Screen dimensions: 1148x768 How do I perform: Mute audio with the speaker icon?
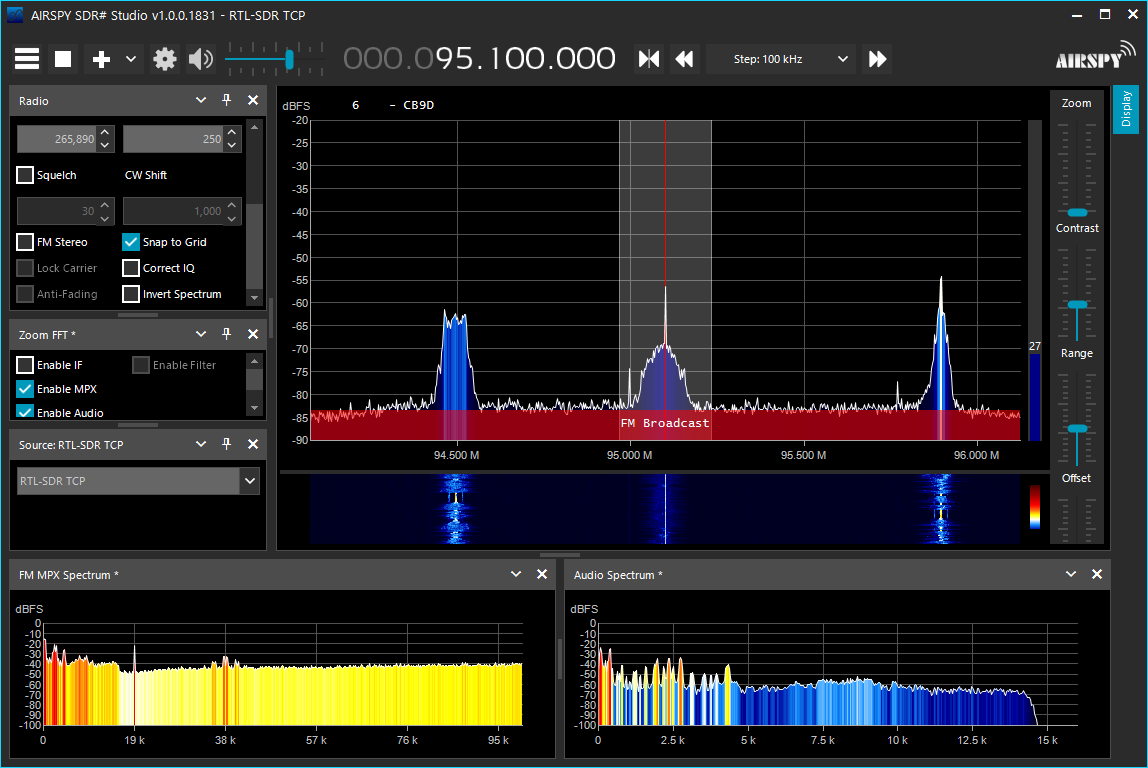(201, 59)
